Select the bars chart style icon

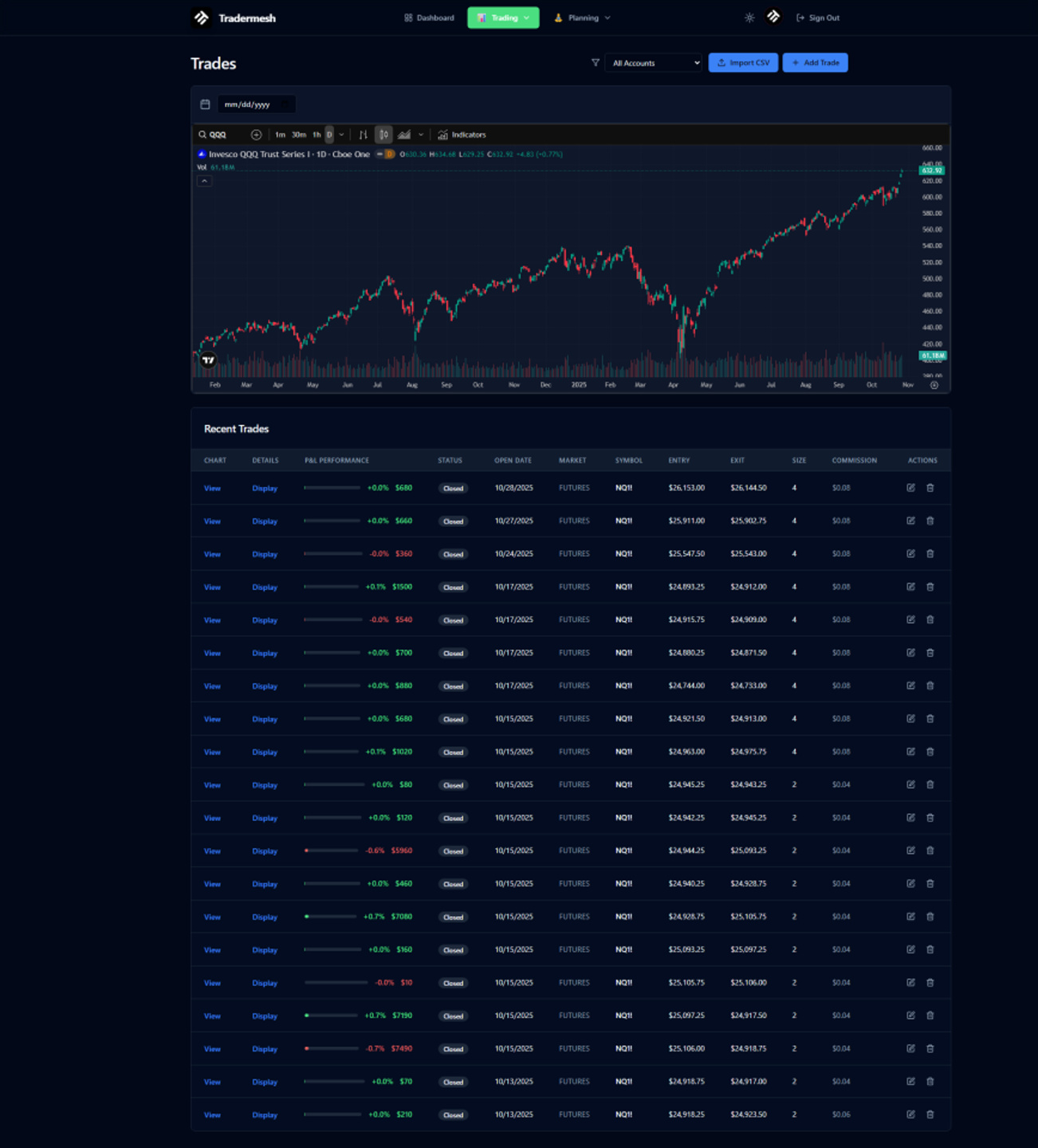coord(364,135)
